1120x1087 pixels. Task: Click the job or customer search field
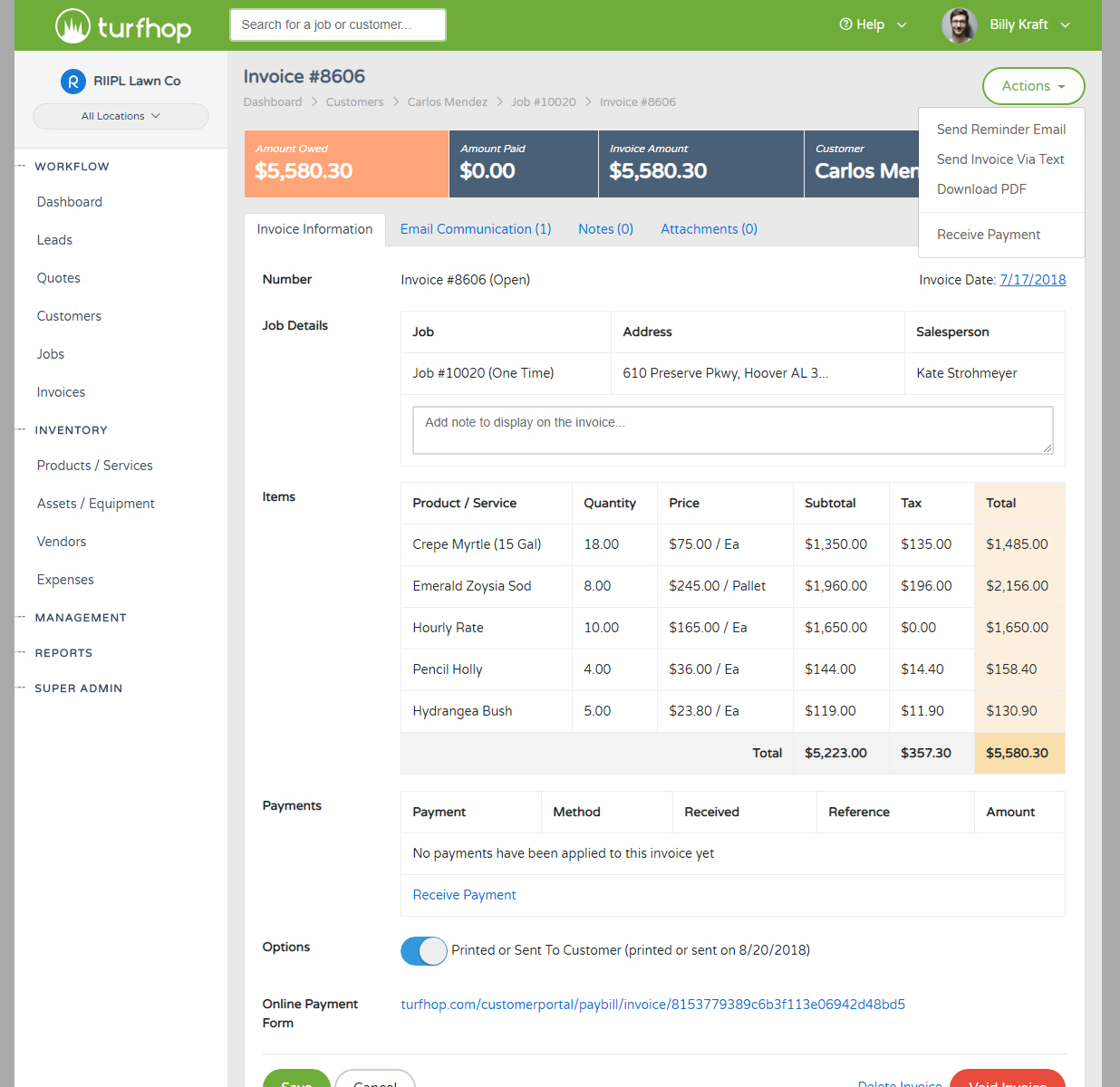(337, 24)
